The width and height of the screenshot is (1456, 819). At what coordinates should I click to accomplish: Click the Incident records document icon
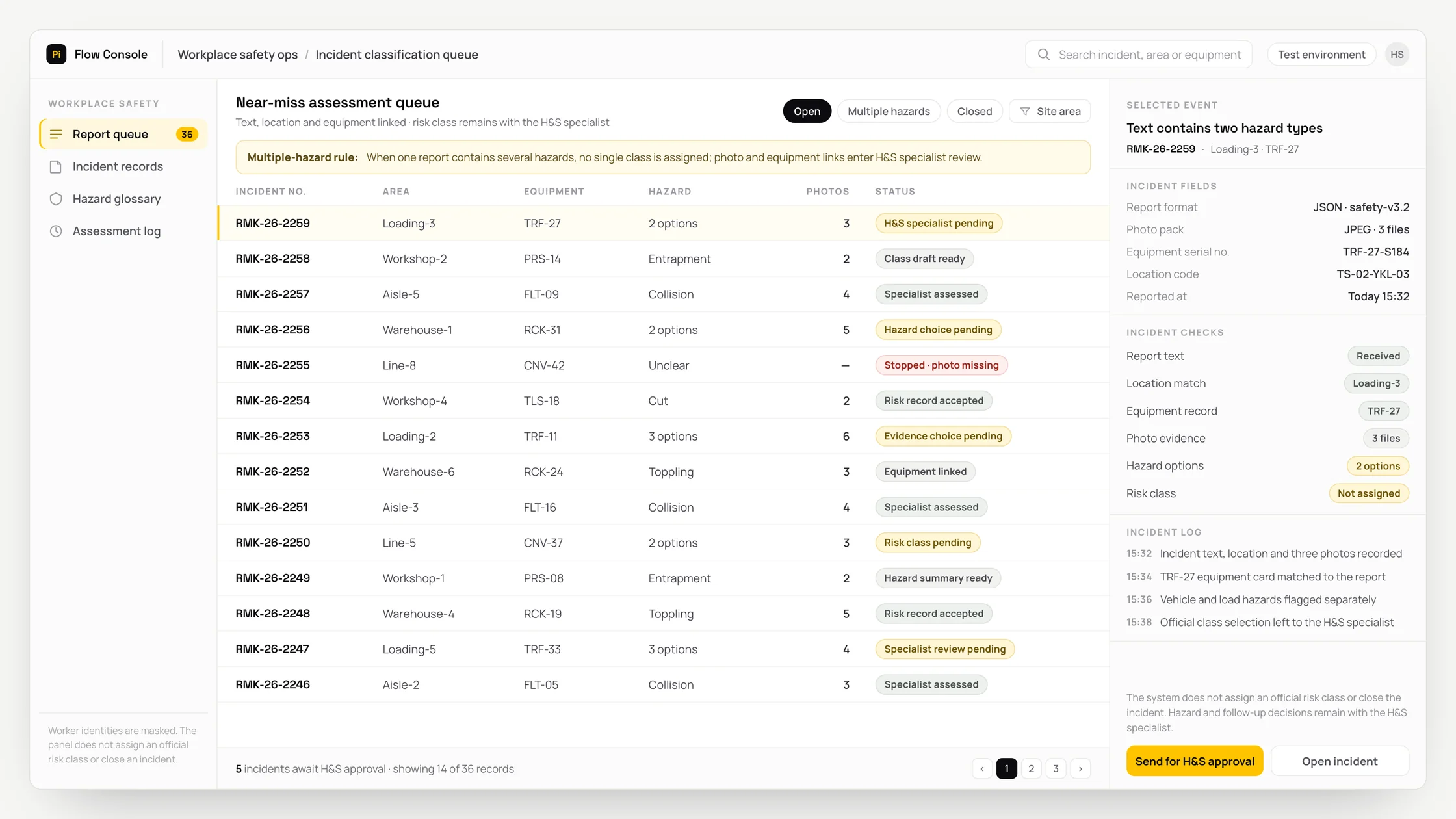[x=56, y=166]
